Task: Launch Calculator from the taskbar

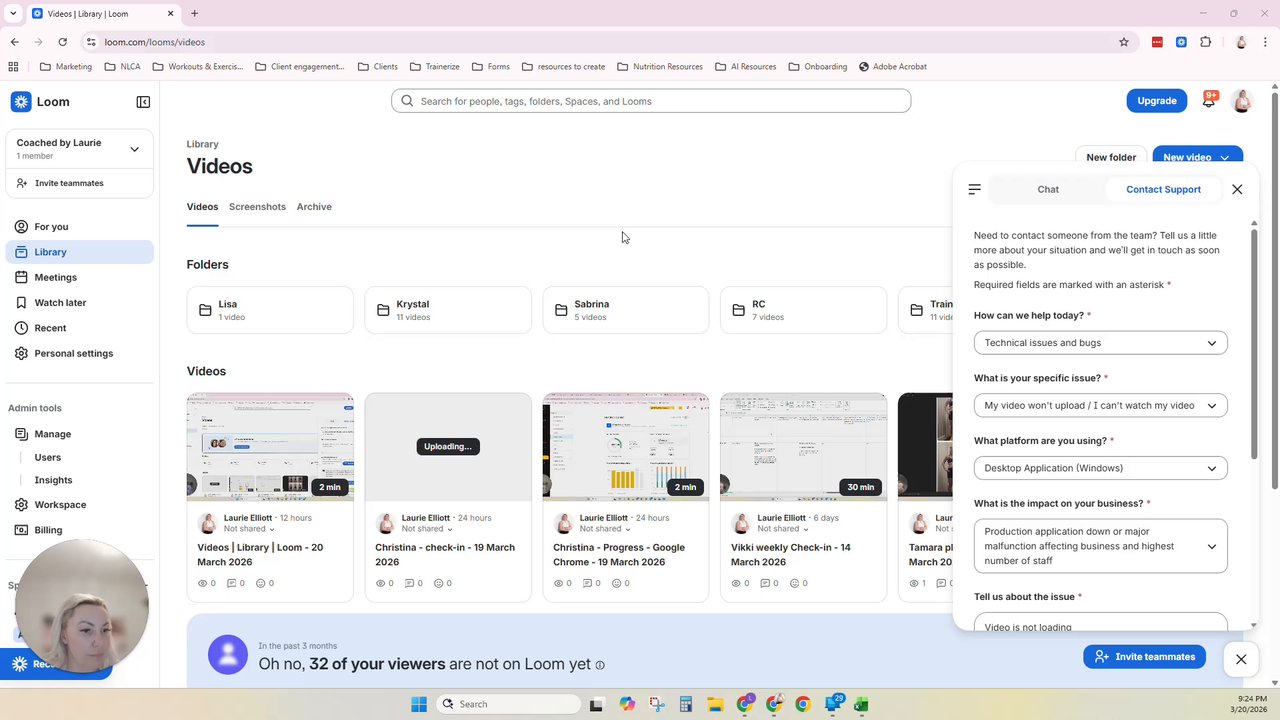Action: pos(686,704)
